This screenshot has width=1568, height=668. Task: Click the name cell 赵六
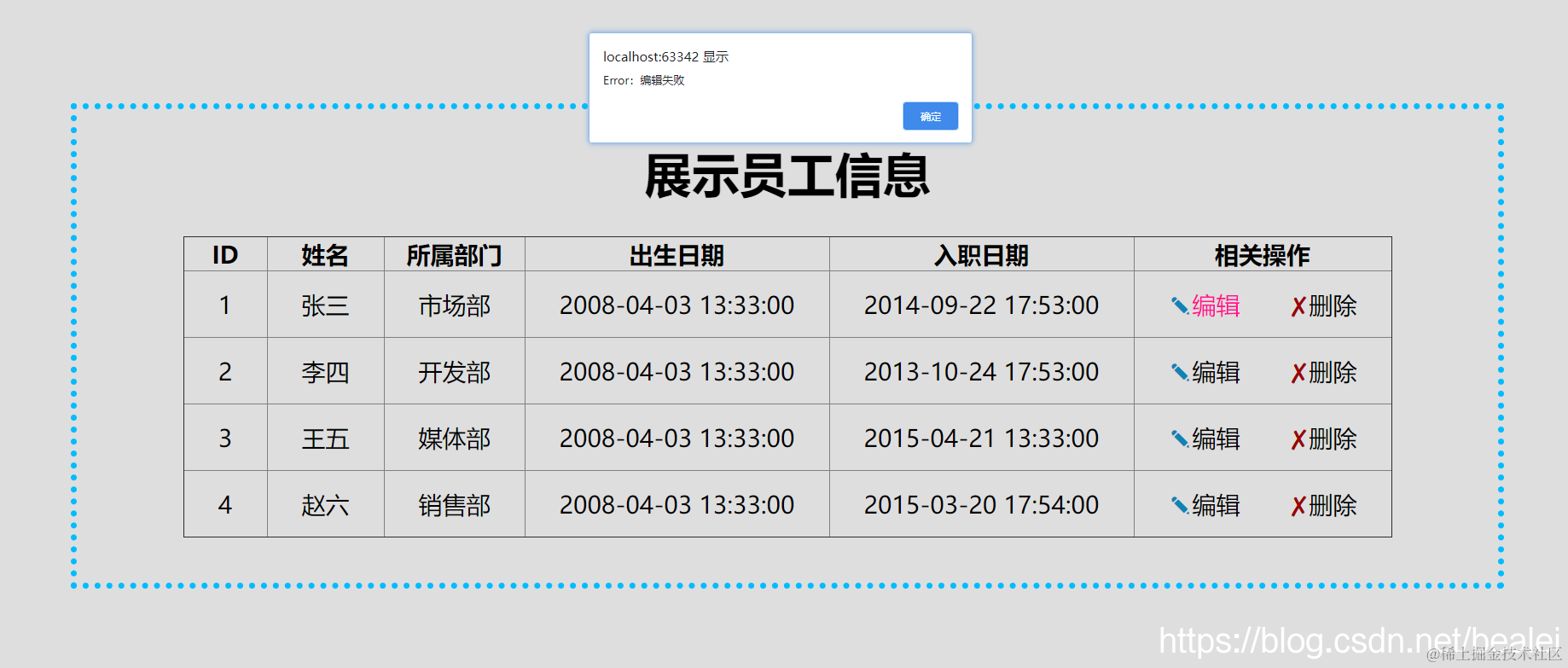click(325, 505)
